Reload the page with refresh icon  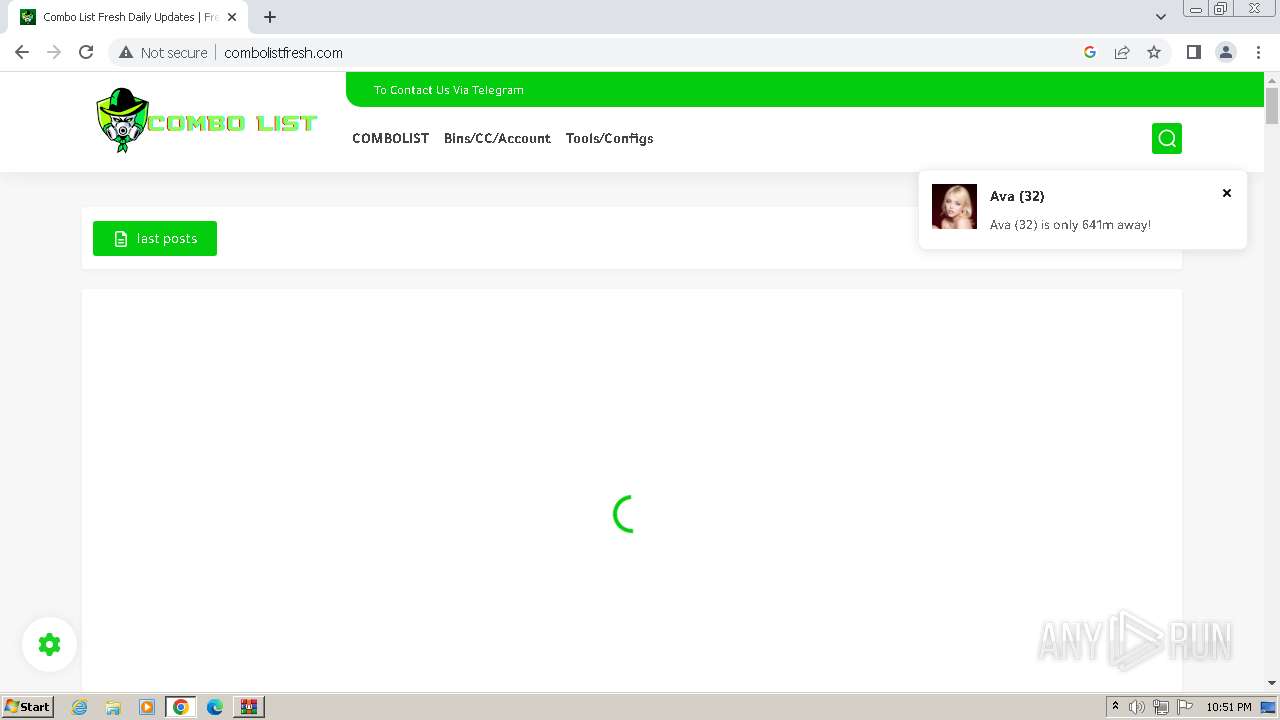pos(86,52)
